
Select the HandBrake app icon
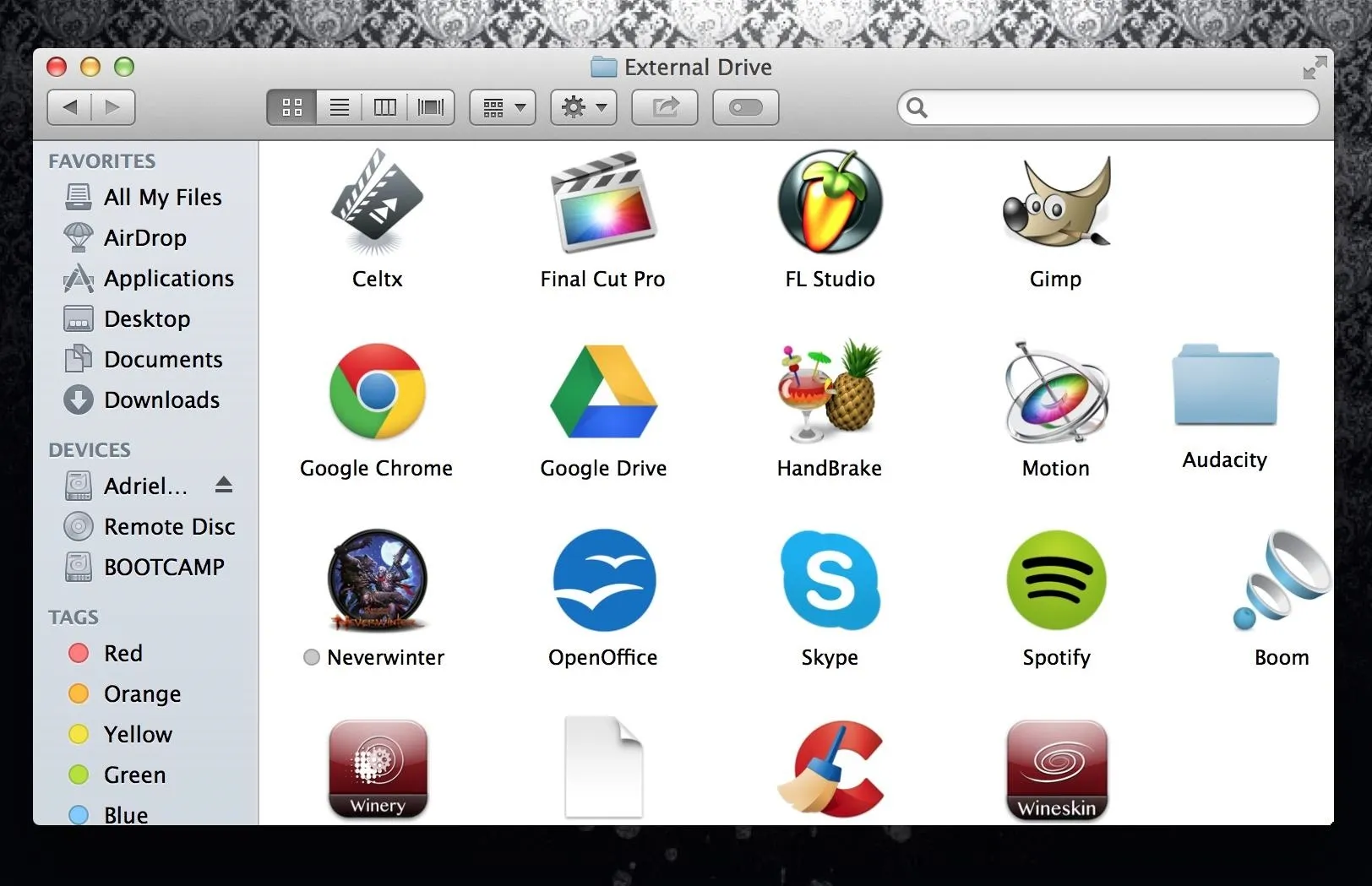click(830, 391)
